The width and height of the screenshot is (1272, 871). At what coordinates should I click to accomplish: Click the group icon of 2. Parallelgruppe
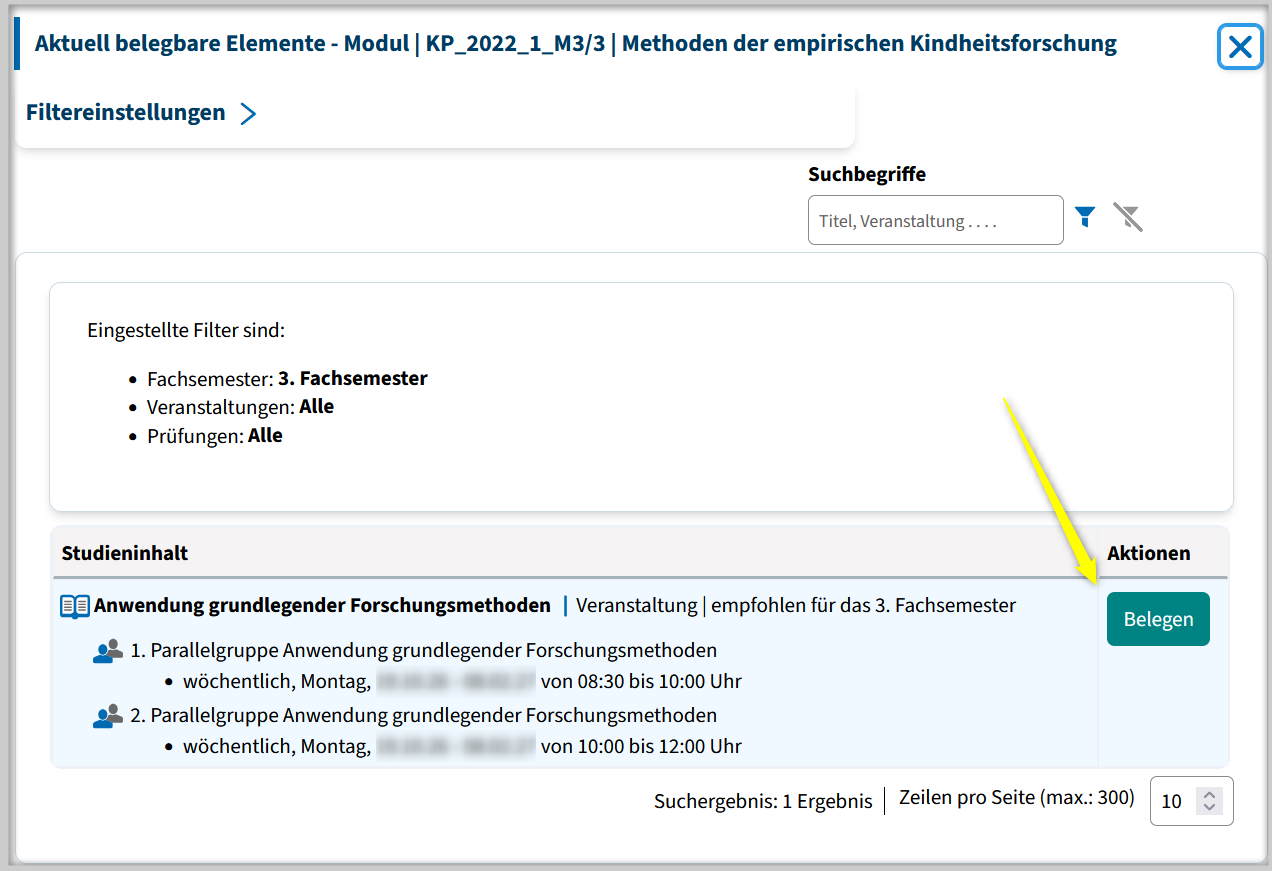[107, 716]
